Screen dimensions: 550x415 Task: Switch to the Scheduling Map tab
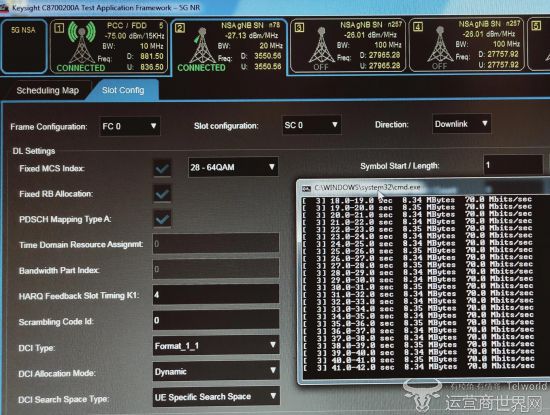47,91
